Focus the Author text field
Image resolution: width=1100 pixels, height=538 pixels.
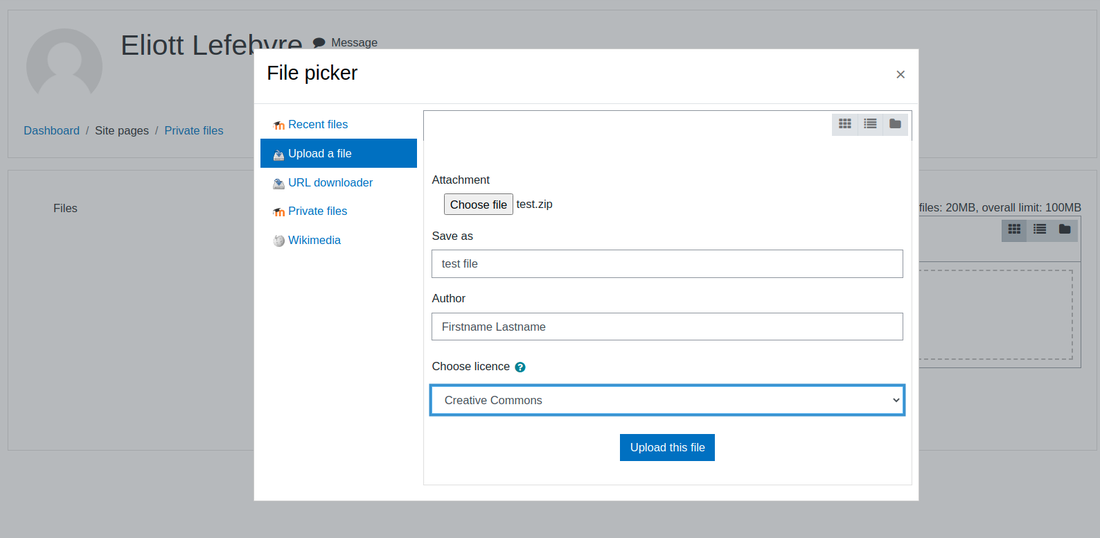point(667,327)
